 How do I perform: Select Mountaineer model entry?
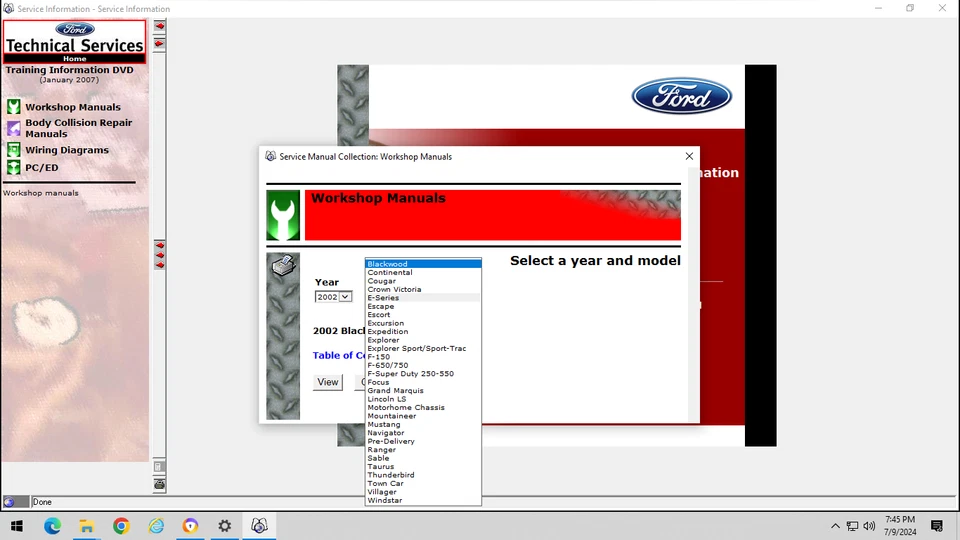[x=423, y=416]
